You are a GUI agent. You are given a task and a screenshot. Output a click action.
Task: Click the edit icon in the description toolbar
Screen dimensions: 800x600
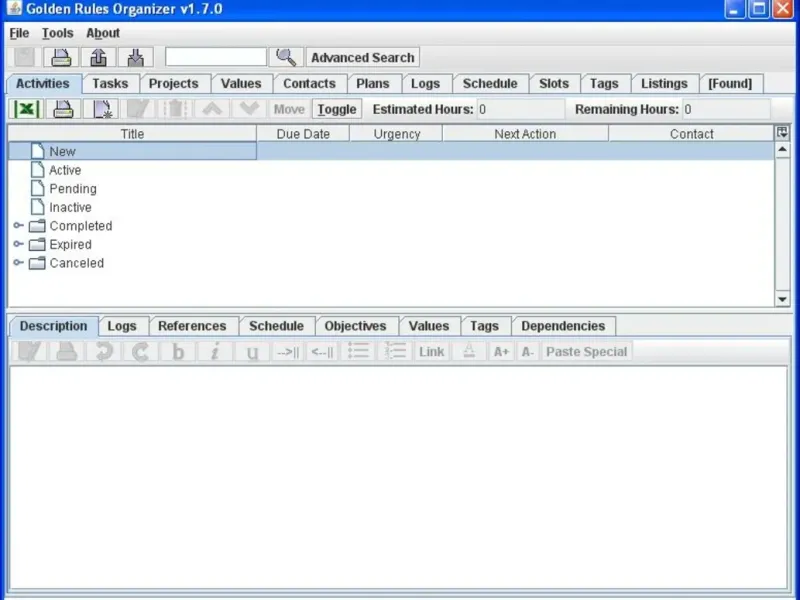[x=29, y=352]
